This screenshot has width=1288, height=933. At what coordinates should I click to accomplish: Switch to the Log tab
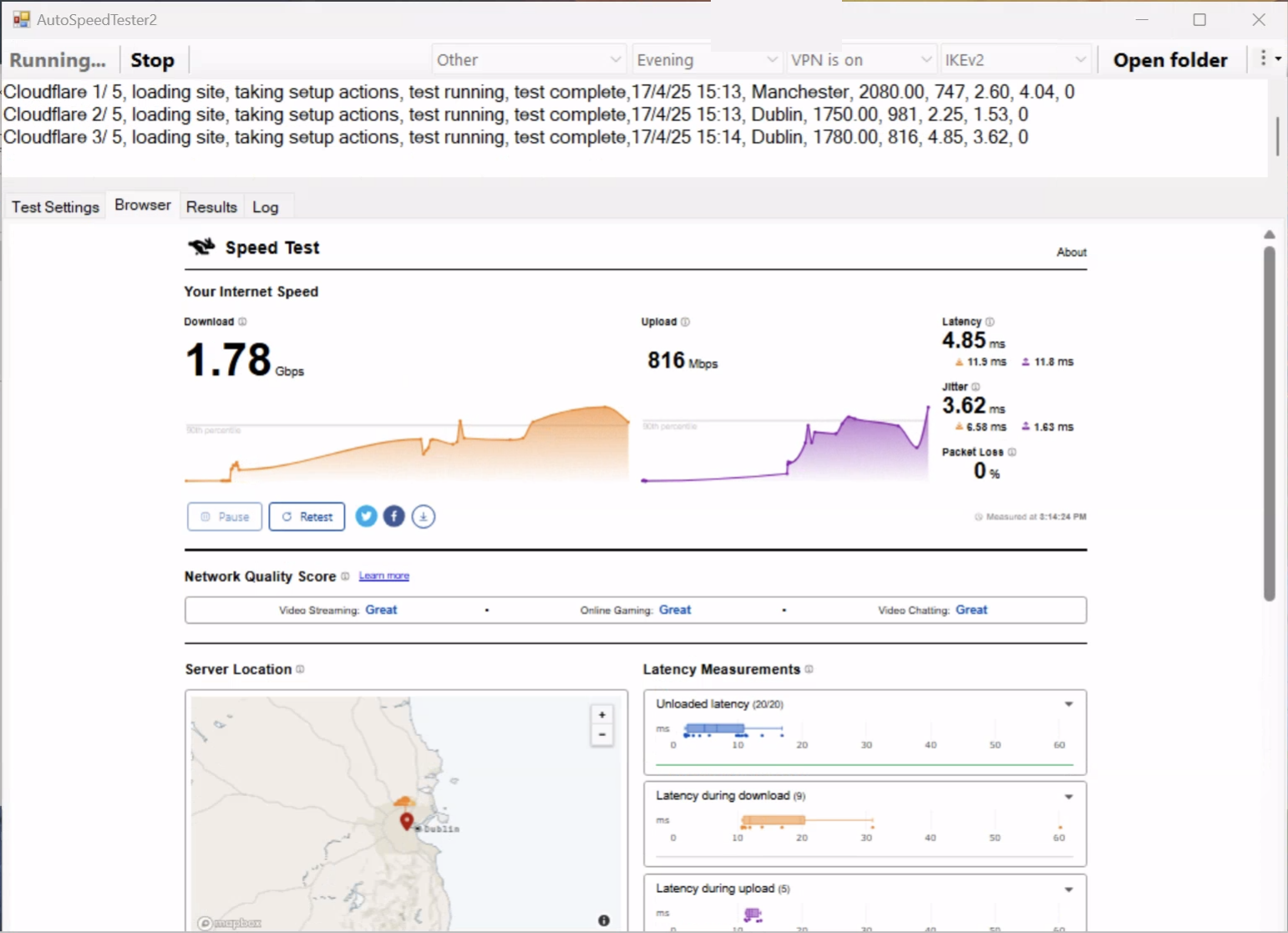coord(266,207)
